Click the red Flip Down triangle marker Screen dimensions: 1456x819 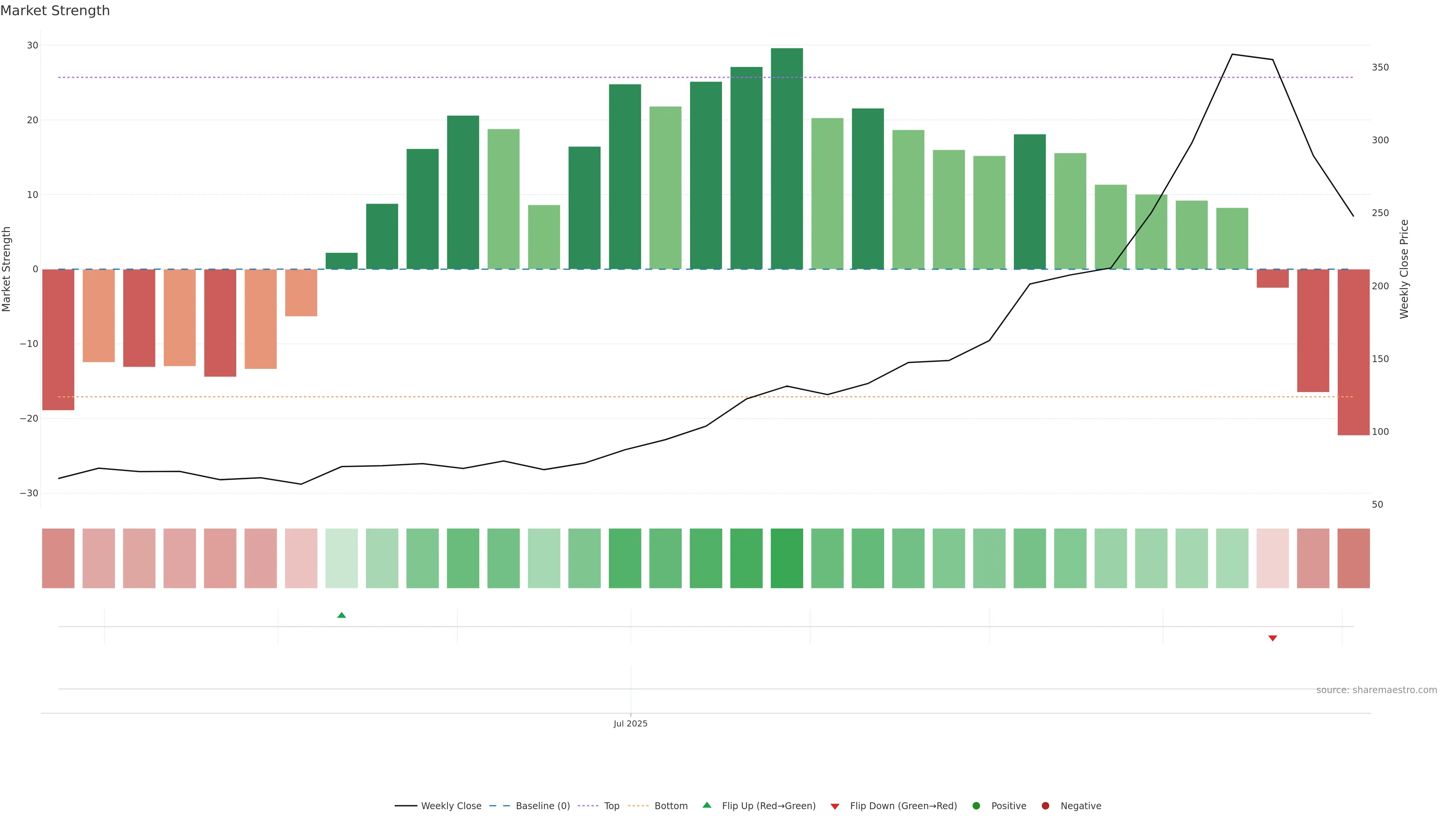pos(1272,638)
